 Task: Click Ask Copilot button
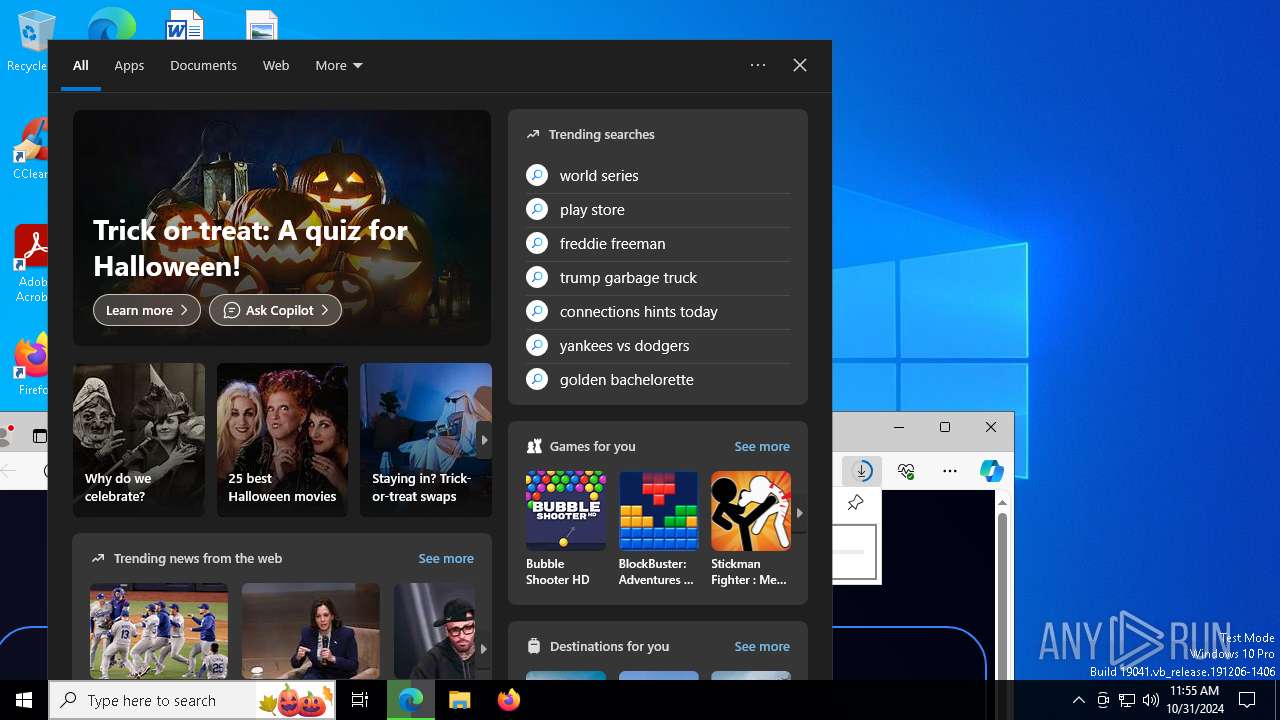point(275,310)
